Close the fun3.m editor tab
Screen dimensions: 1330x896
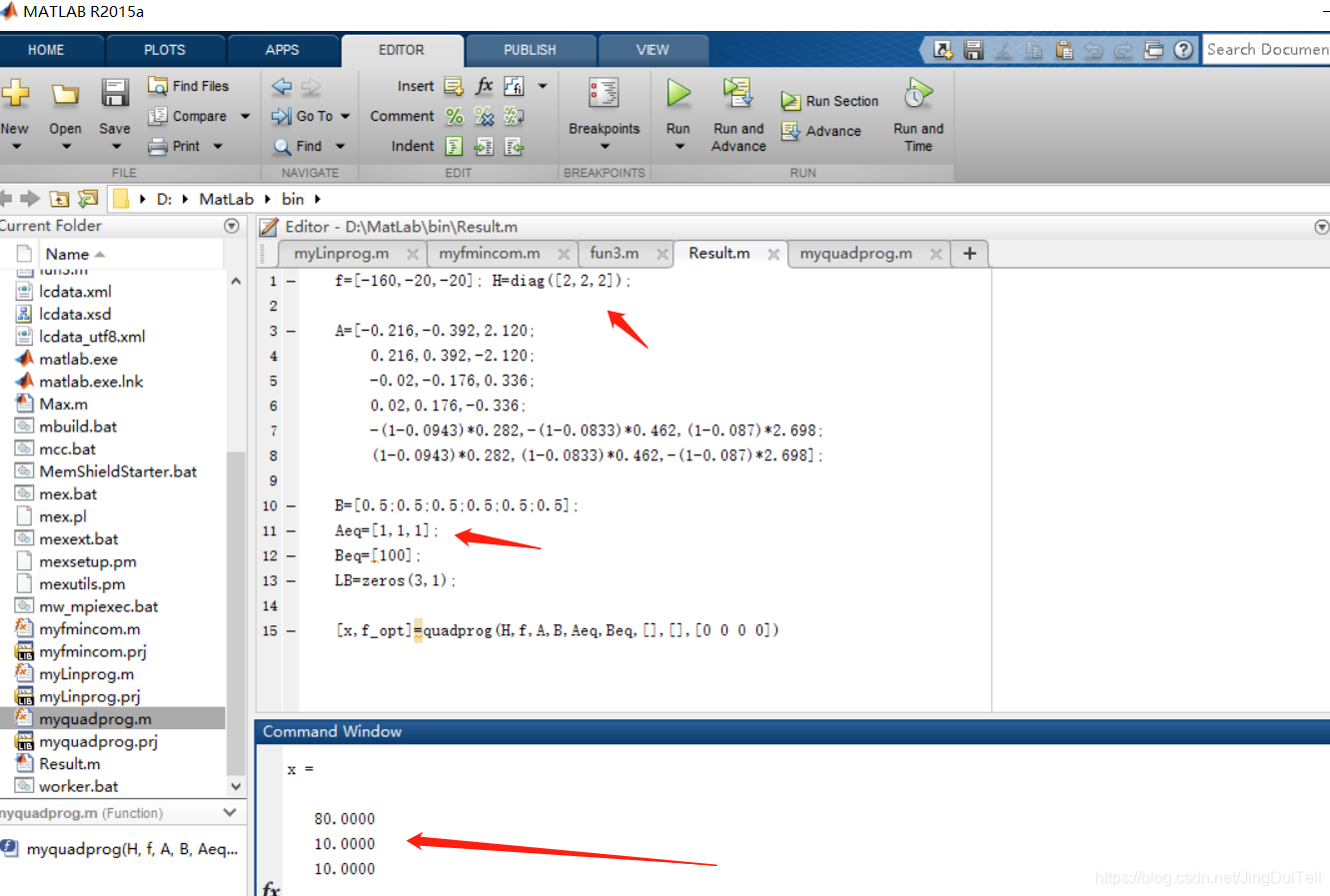[x=663, y=255]
